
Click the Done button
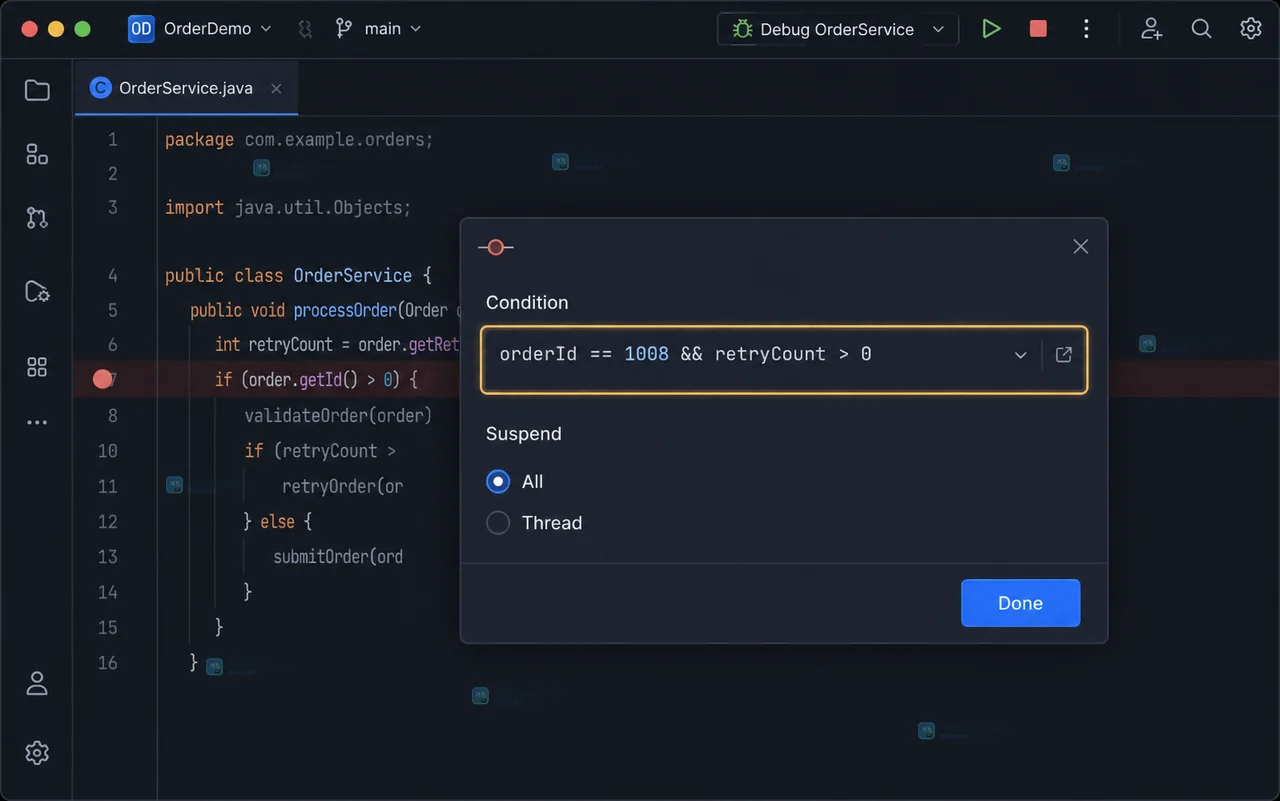point(1020,603)
